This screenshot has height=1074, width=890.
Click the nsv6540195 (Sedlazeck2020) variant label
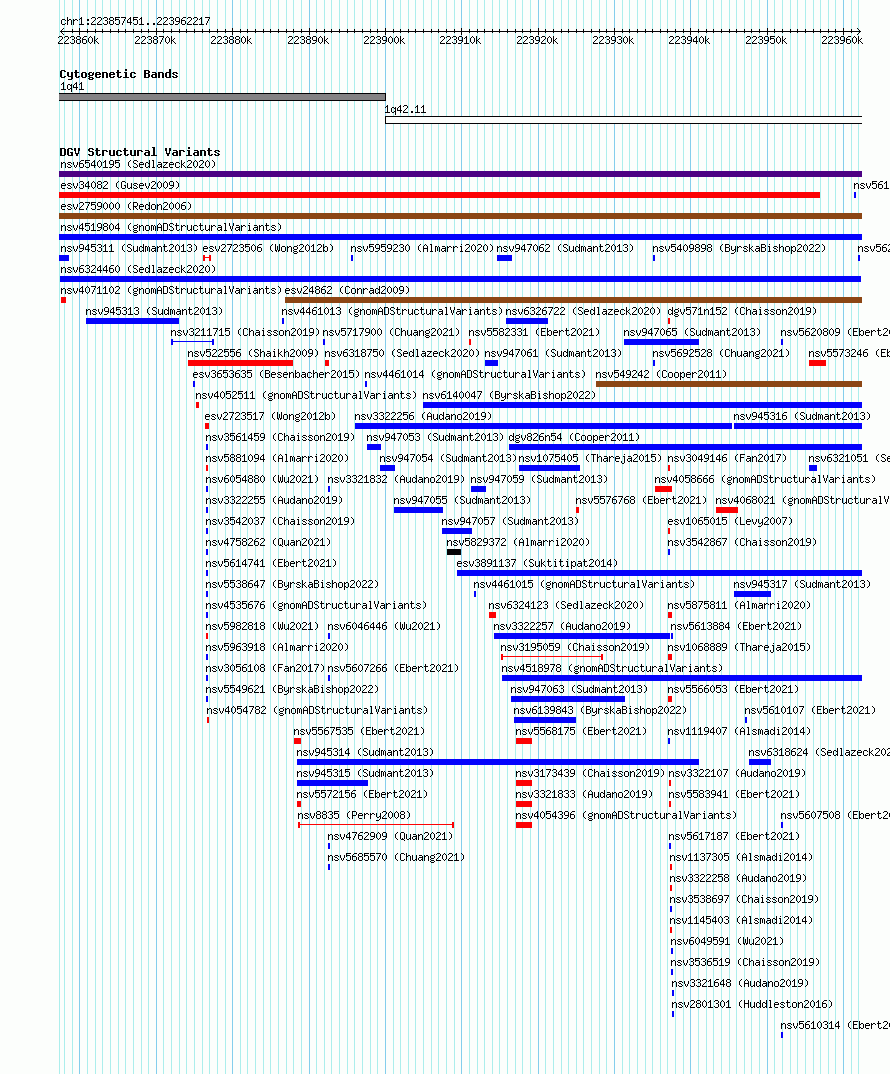[x=138, y=164]
